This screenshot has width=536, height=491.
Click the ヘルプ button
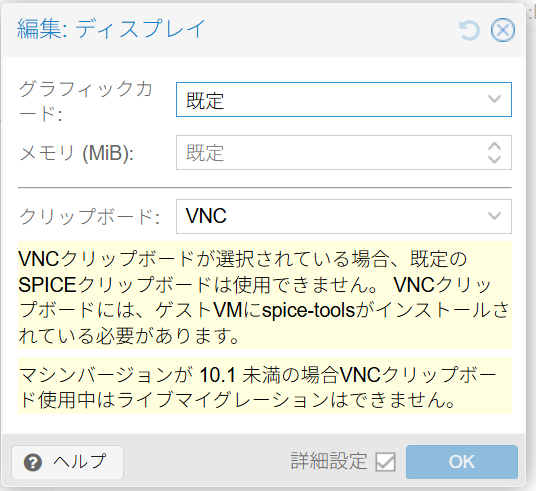[x=67, y=462]
